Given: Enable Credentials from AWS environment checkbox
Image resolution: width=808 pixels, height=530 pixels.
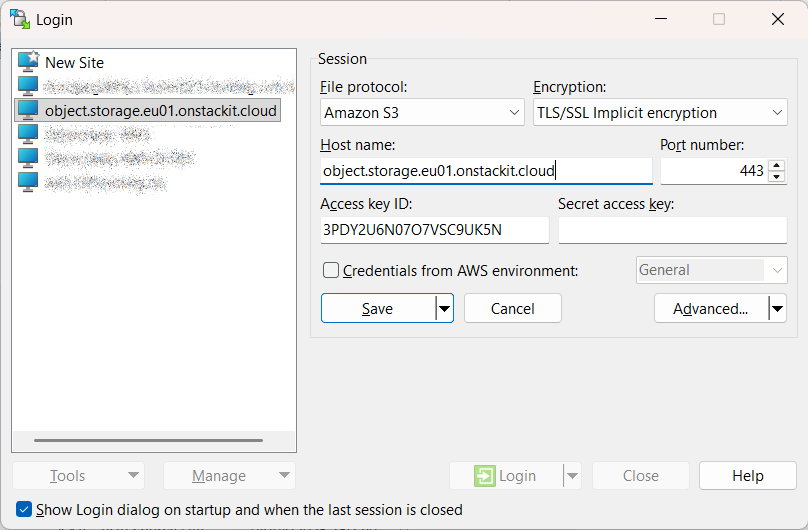Looking at the screenshot, I should 331,270.
